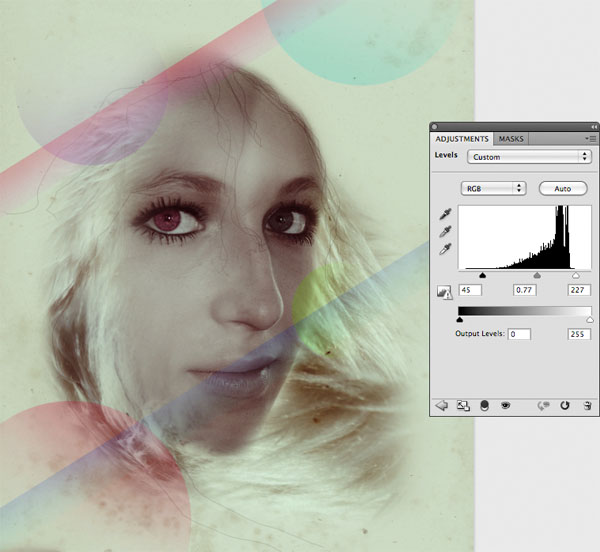
Task: Click the highlight input field showing 227
Action: pos(579,290)
